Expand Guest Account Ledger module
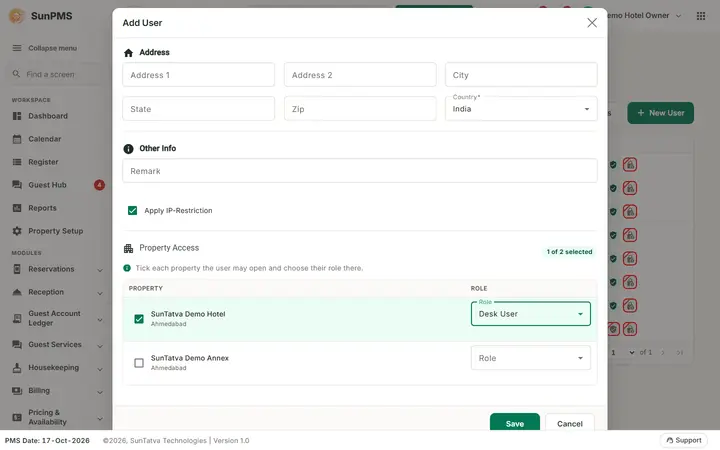The image size is (720, 450). pos(100,320)
